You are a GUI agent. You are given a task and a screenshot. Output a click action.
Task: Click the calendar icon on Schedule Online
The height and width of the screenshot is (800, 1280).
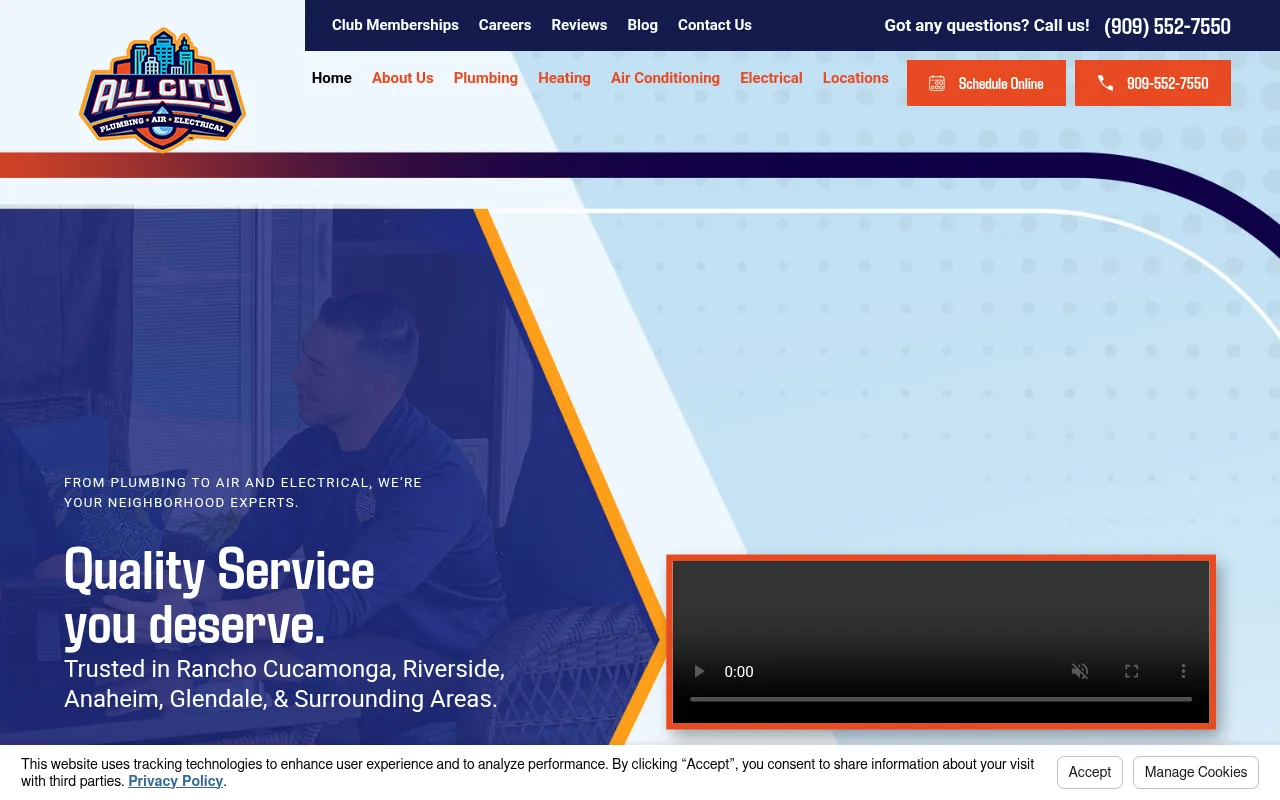[x=936, y=83]
